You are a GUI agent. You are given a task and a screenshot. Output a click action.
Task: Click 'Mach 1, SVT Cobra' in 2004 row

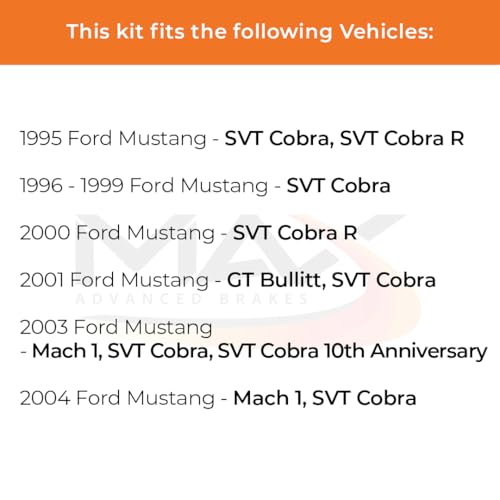(x=325, y=398)
